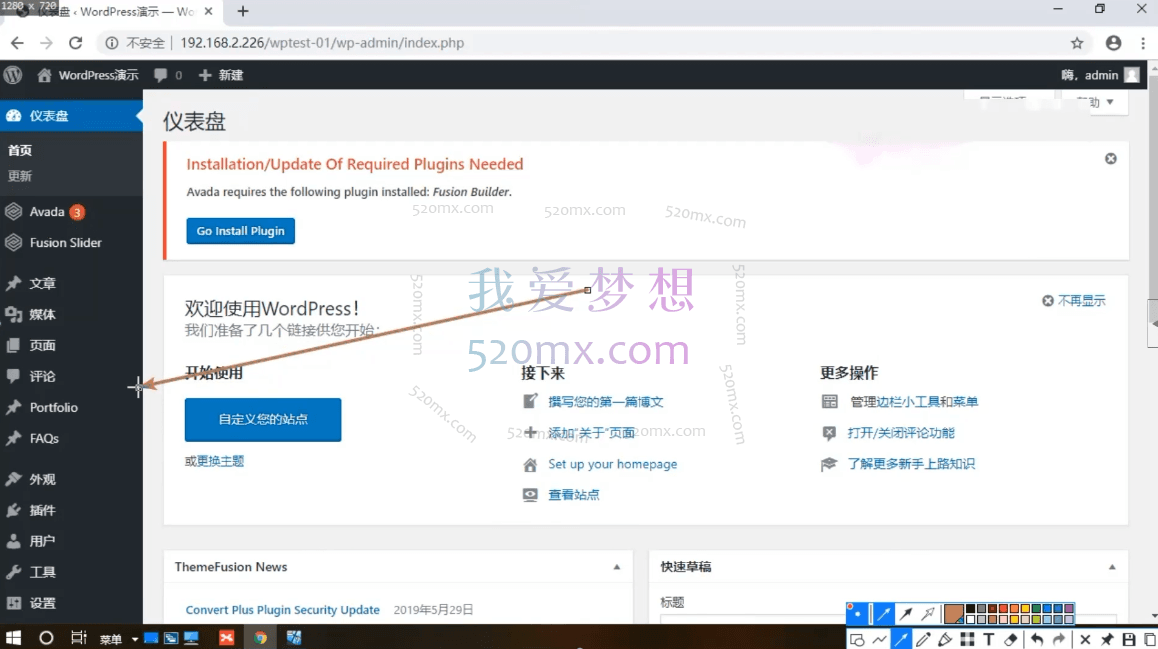
Task: Select the Eraser tool in the annotation toolbar
Action: (1011, 638)
